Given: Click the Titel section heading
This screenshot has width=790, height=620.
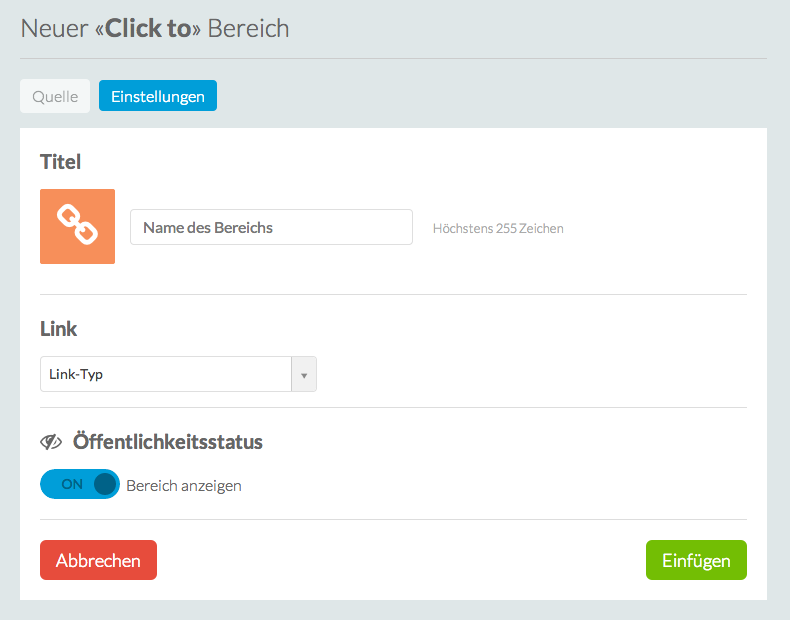Looking at the screenshot, I should [60, 161].
